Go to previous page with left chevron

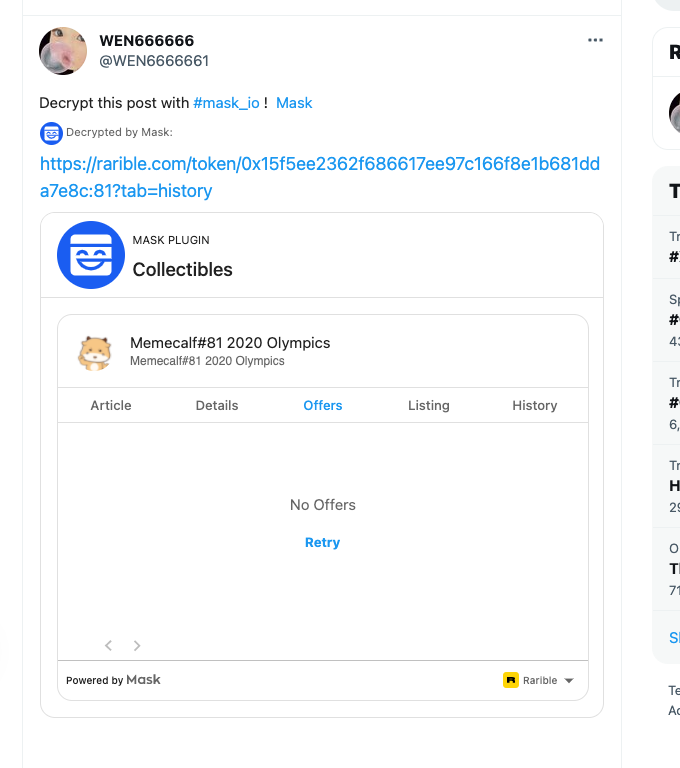[x=108, y=646]
